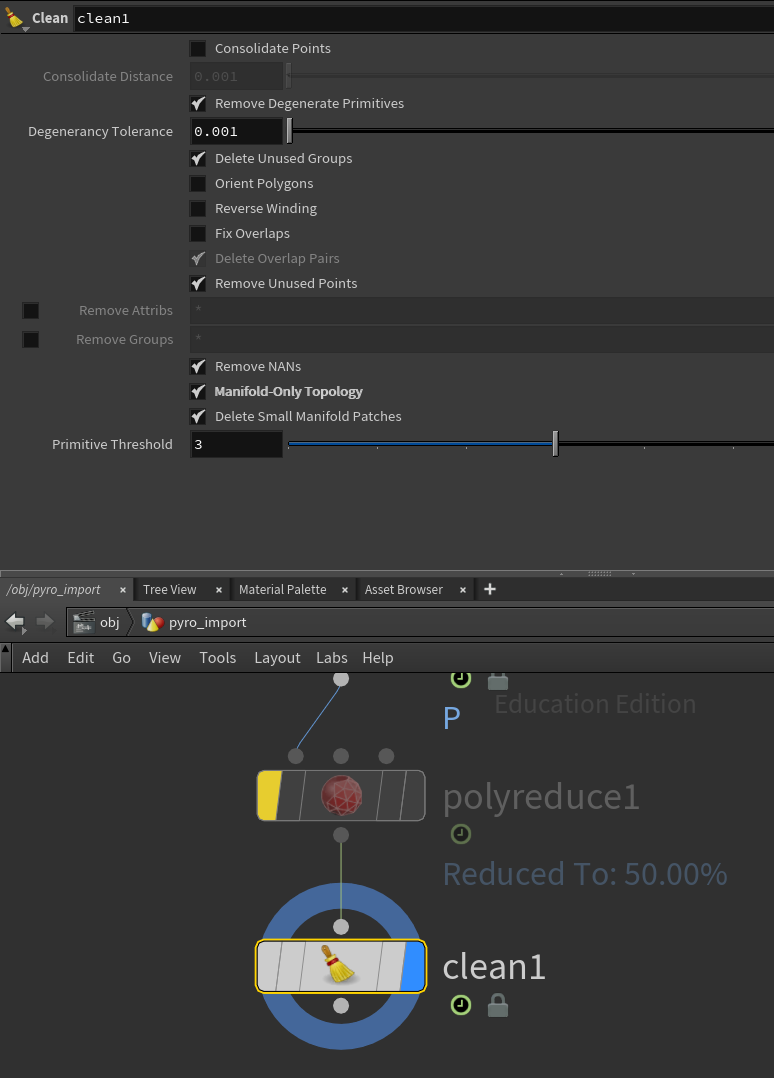Toggle the Delete Unused Groups checkbox
Viewport: 774px width, 1078px height.
pos(198,159)
